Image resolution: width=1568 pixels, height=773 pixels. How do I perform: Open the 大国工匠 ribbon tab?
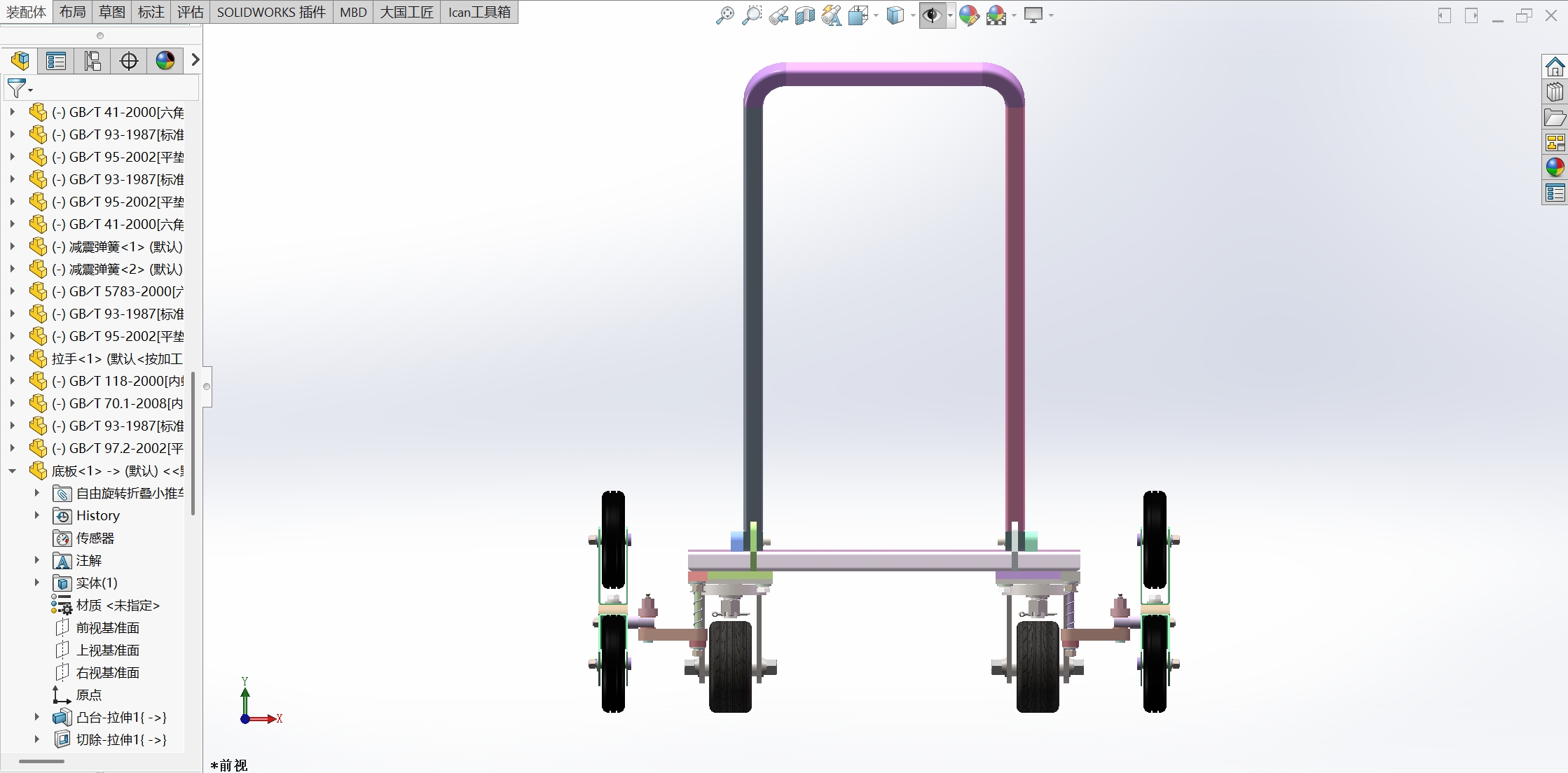407,12
